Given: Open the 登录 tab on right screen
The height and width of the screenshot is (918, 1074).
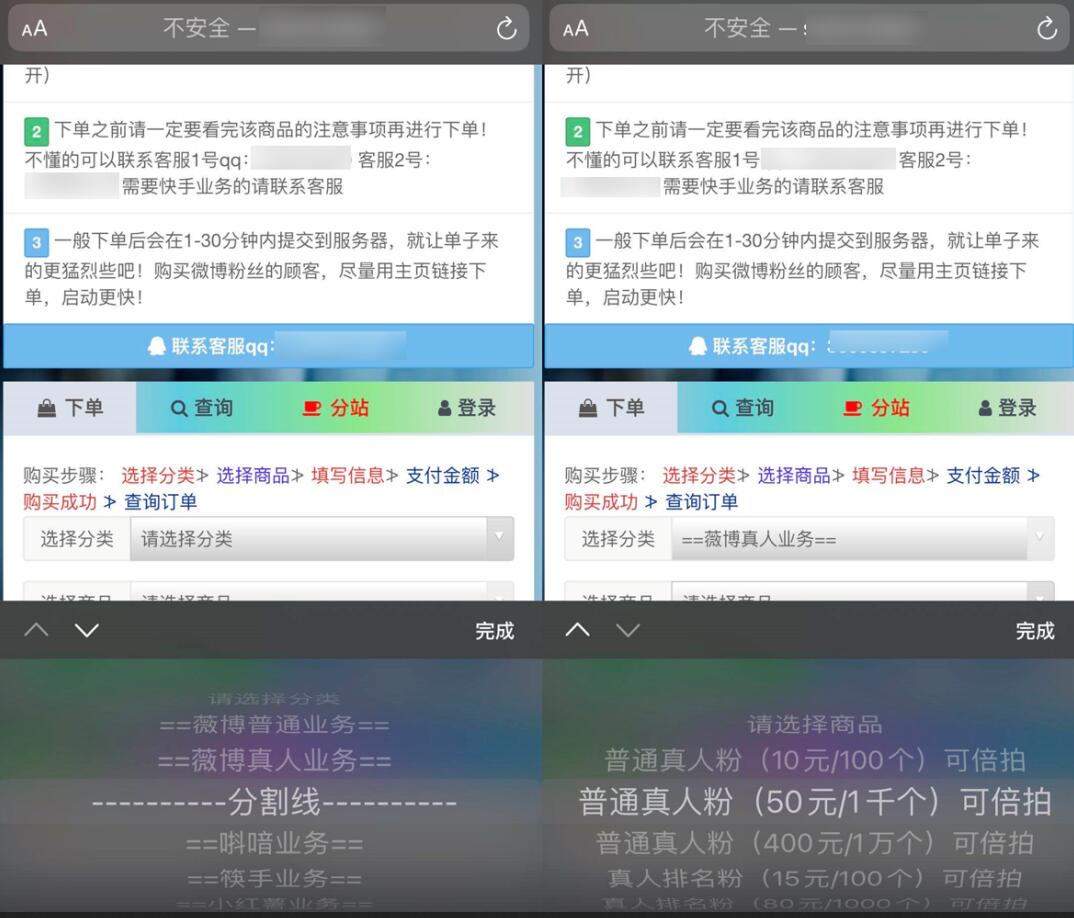Looking at the screenshot, I should tap(1007, 408).
